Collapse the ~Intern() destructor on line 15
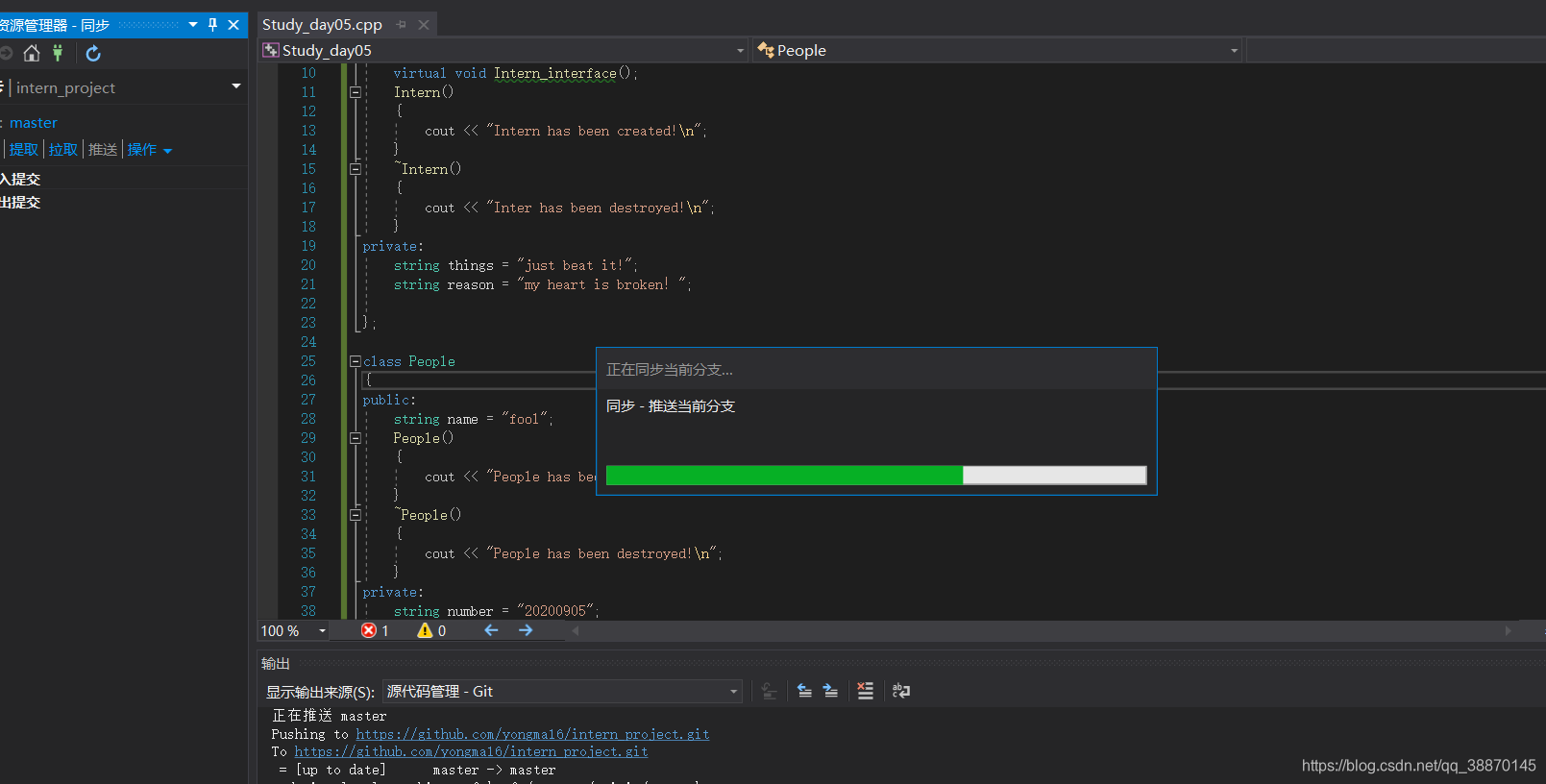 355,169
